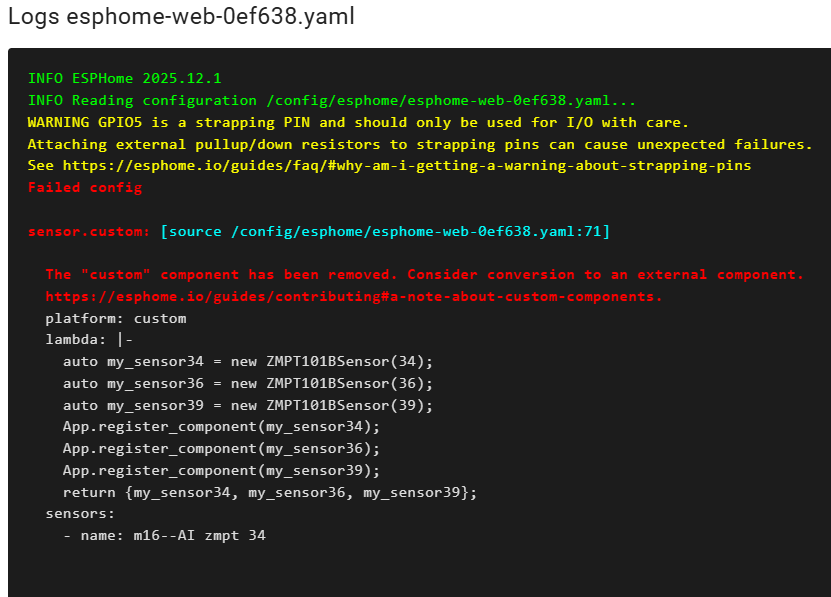Click the "return {my_sensor34, ...}" line
831x597 pixels.
click(x=270, y=493)
